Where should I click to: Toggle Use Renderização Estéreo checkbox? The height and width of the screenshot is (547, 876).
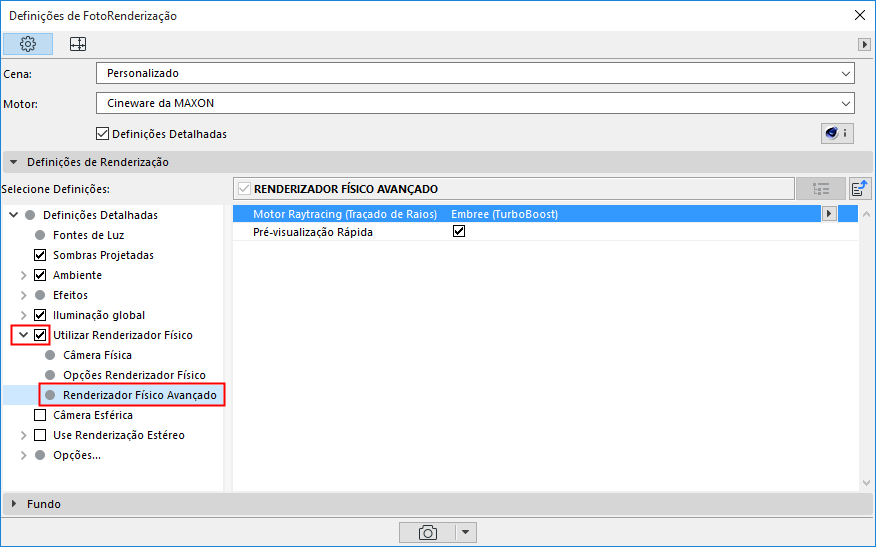coord(40,435)
